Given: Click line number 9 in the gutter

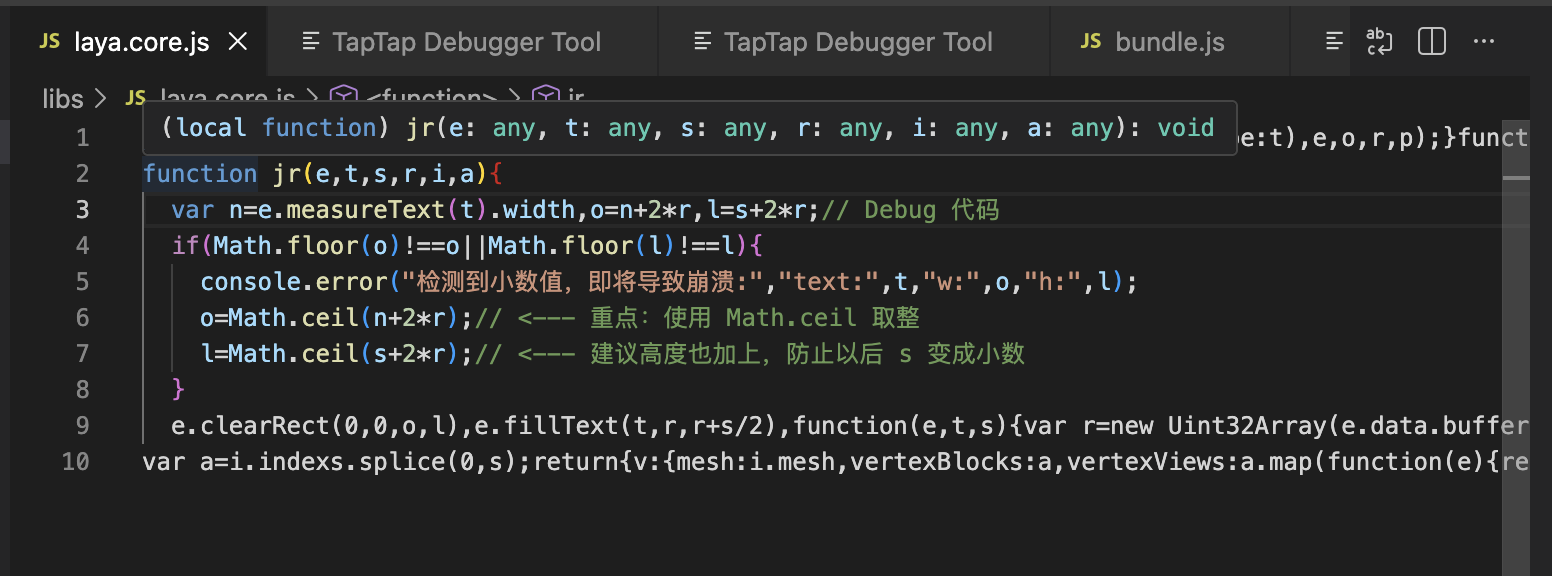Looking at the screenshot, I should click(x=81, y=425).
